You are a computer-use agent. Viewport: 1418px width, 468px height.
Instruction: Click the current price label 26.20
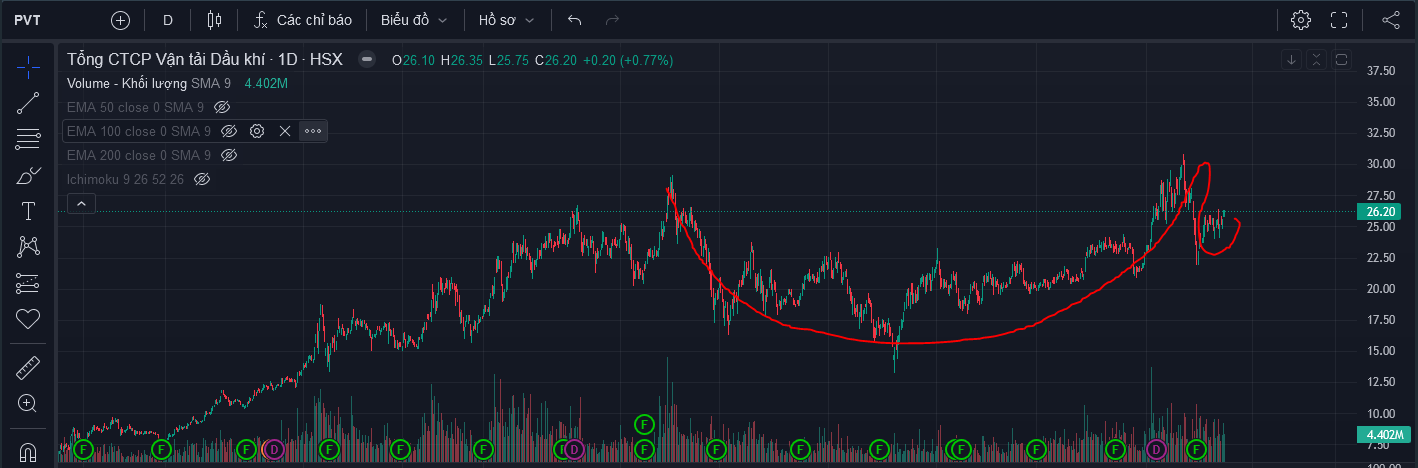point(1380,212)
